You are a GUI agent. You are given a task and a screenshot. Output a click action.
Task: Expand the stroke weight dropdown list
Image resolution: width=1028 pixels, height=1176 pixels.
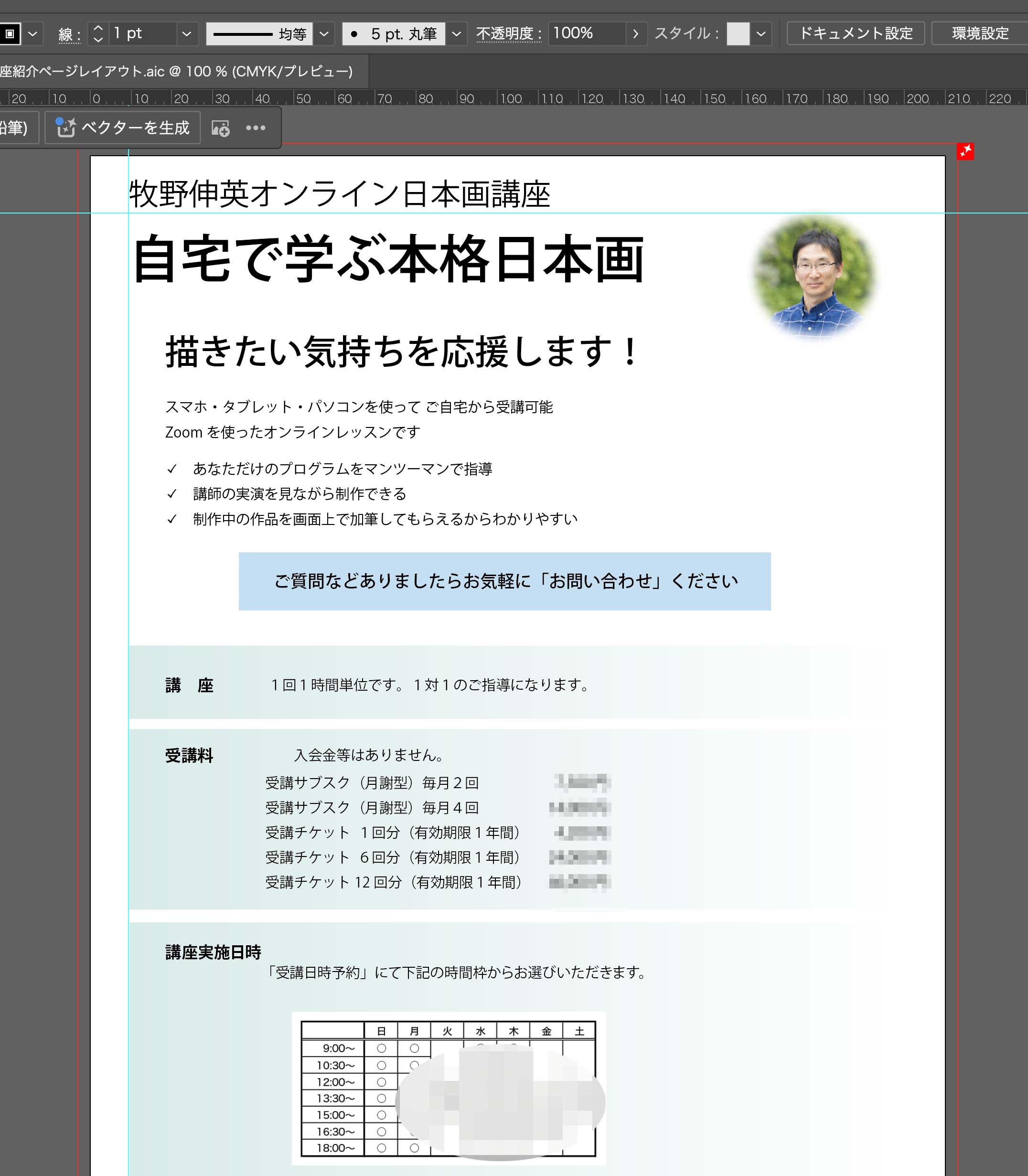pyautogui.click(x=186, y=34)
